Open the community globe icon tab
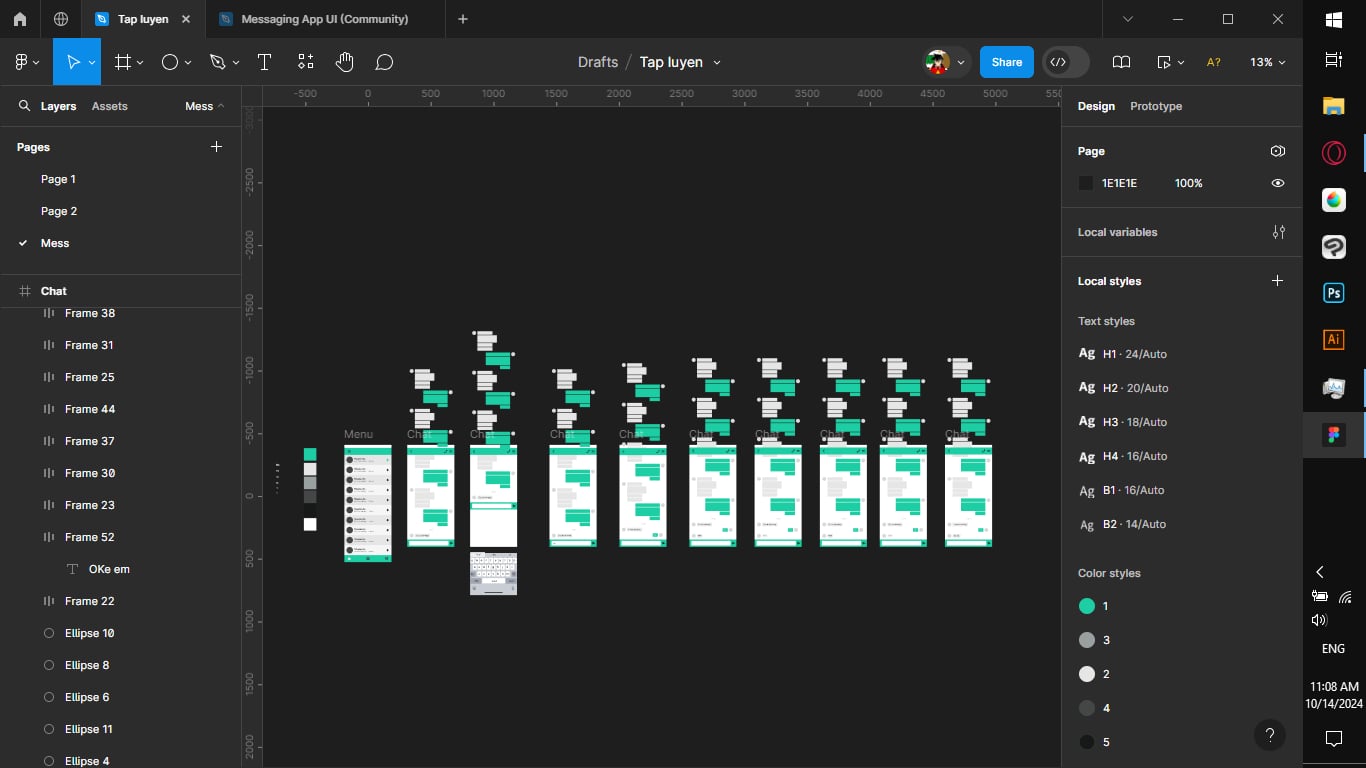Viewport: 1366px width, 768px height. tap(61, 19)
